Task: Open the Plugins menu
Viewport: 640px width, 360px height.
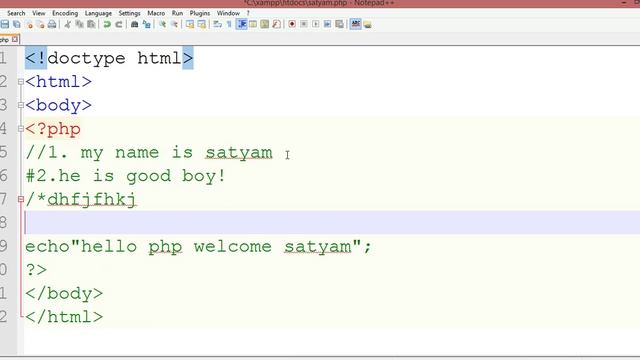Action: 200,13
